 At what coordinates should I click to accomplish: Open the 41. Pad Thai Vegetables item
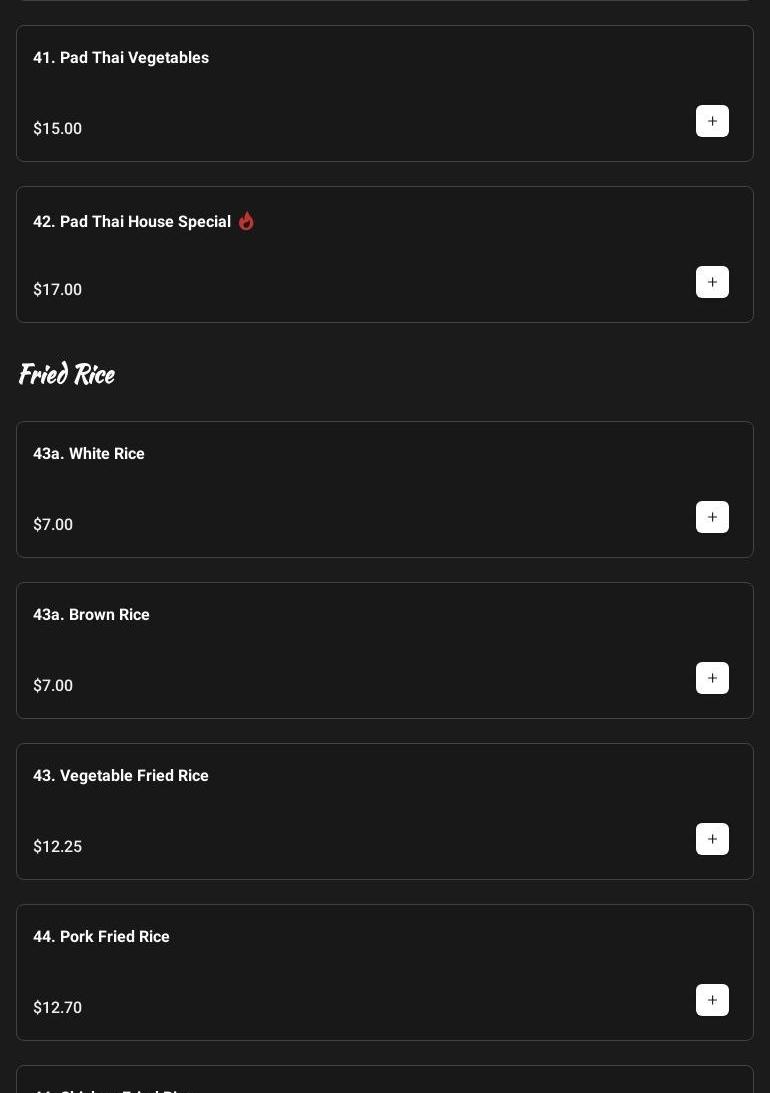pyautogui.click(x=121, y=58)
